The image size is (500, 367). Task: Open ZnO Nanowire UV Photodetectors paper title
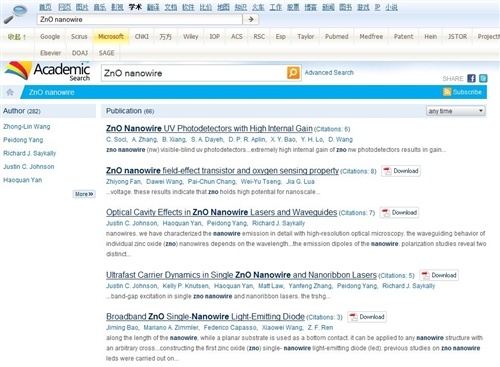point(209,128)
